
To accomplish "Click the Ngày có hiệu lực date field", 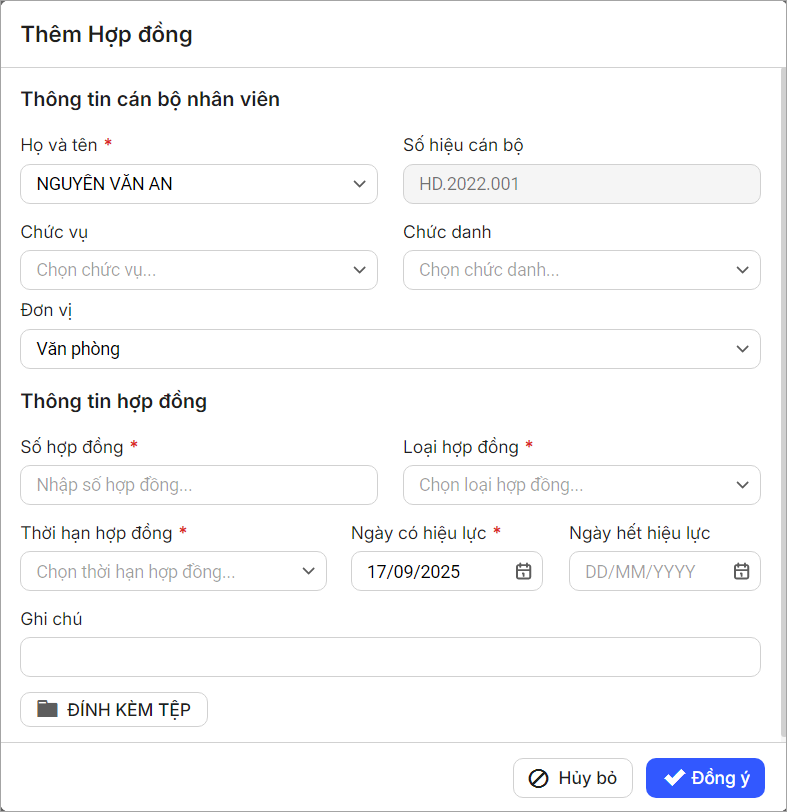I will (435, 572).
